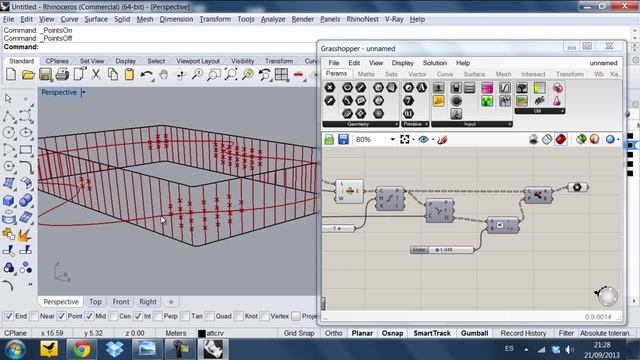Select the Pan hand tool
This screenshot has height=360, width=640.
pyautogui.click(x=164, y=74)
